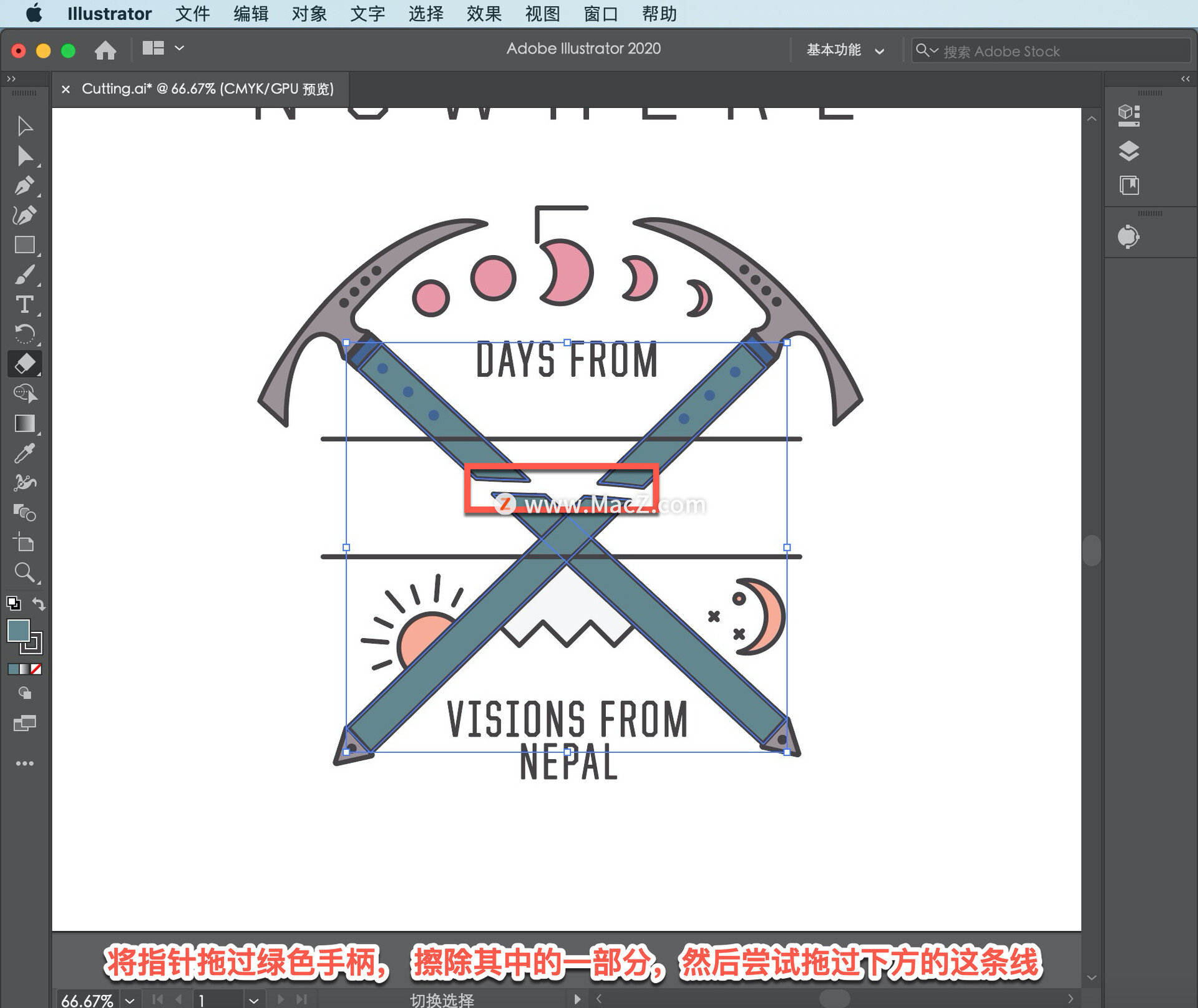Open the 窗口 menu

(600, 14)
